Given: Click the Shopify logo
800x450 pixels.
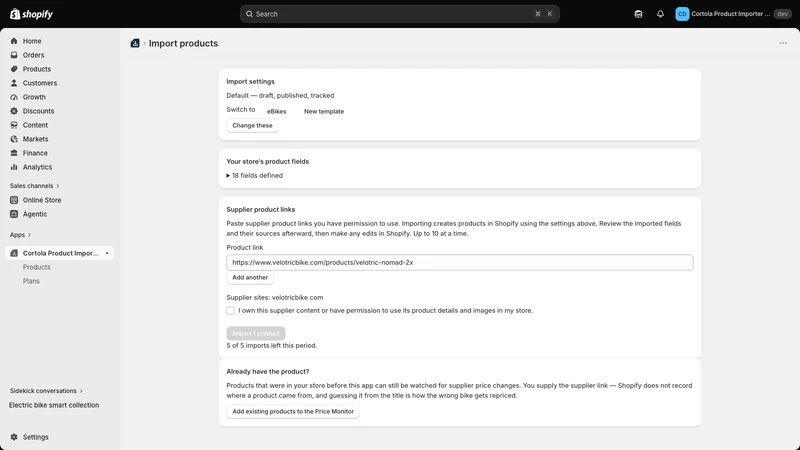Looking at the screenshot, I should click(31, 14).
